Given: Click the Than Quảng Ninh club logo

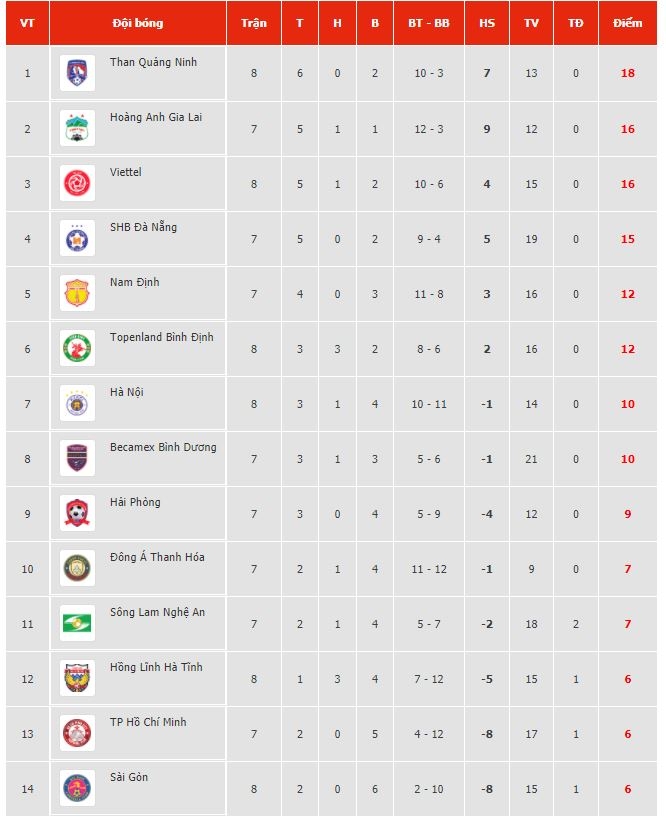Looking at the screenshot, I should point(77,73).
